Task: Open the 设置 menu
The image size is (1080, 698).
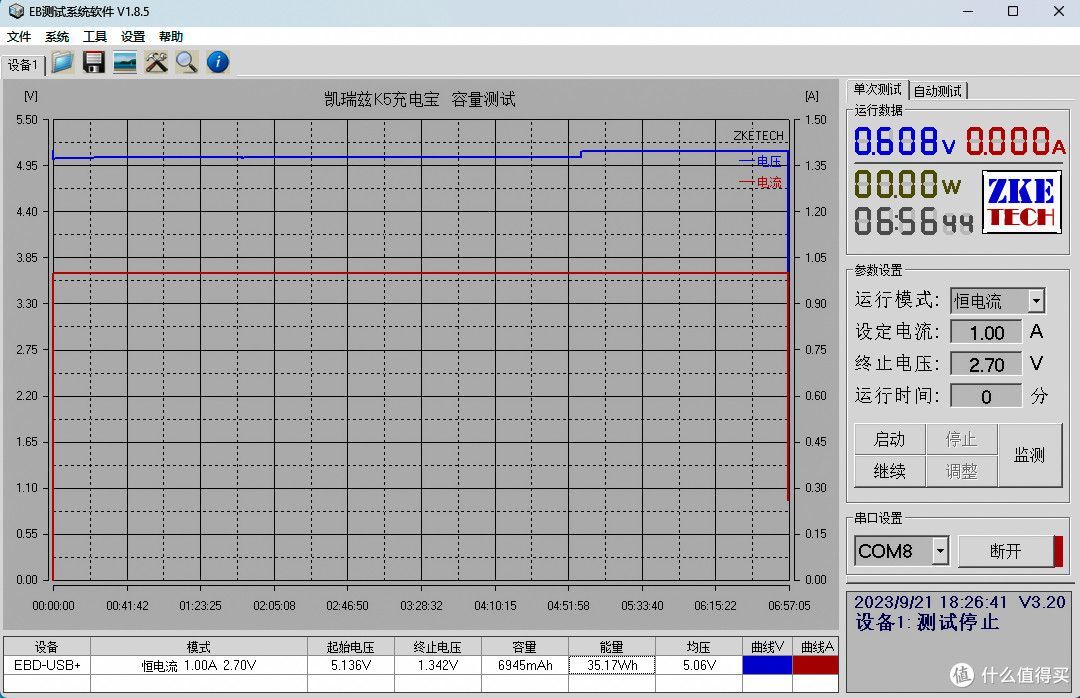Action: [133, 37]
